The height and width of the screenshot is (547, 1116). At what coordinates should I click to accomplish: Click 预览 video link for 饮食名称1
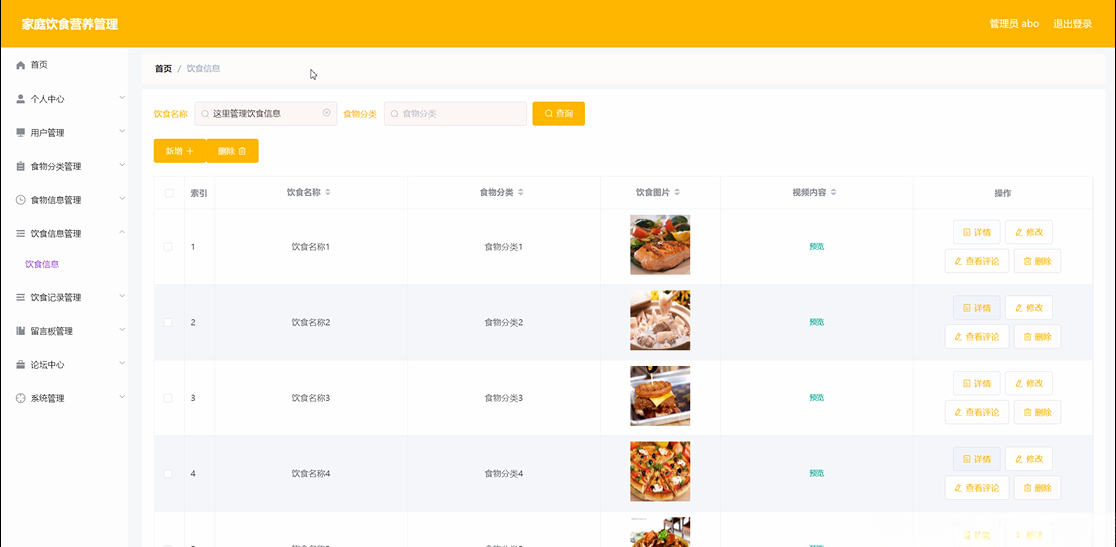point(816,247)
